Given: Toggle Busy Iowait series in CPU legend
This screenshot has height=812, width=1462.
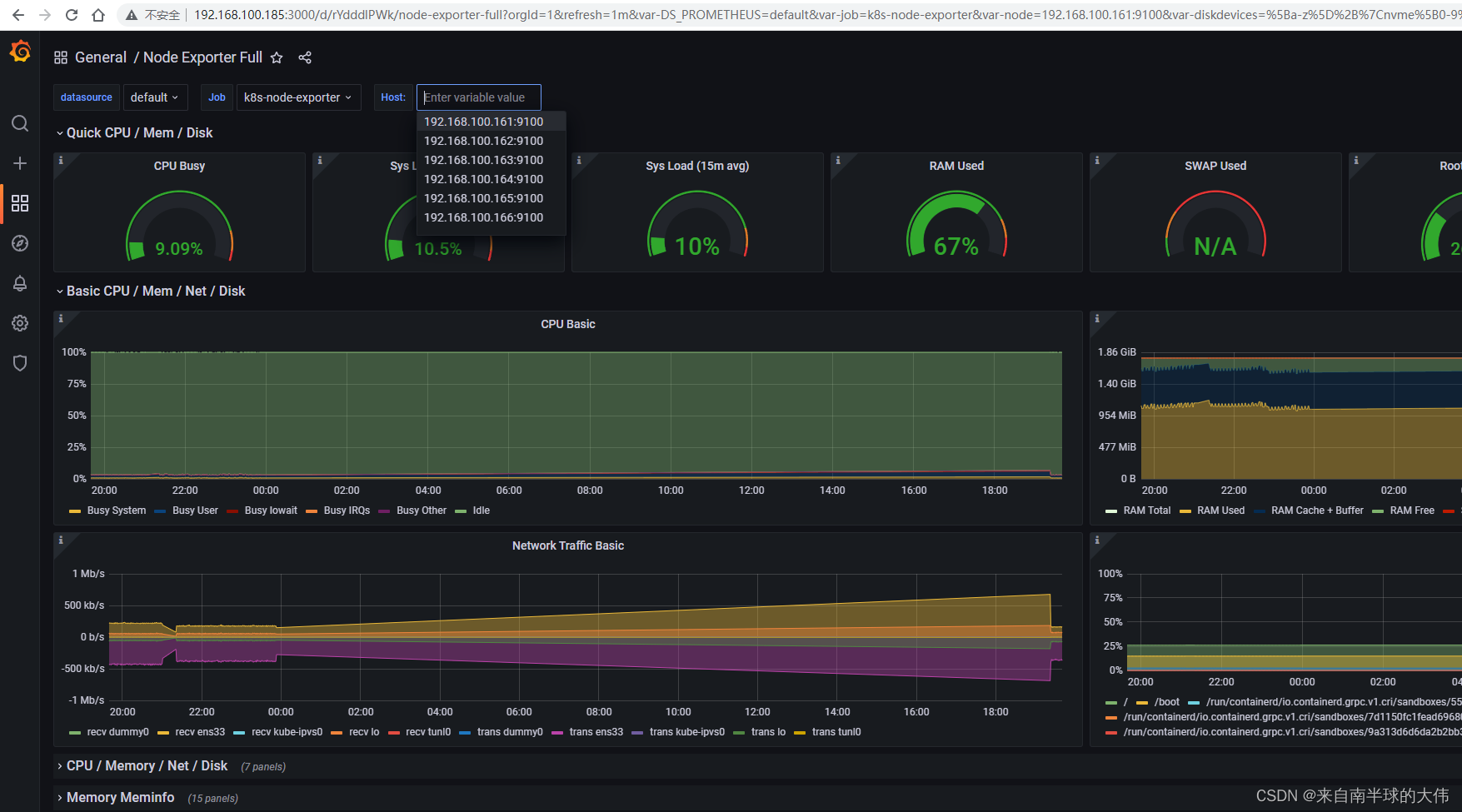Looking at the screenshot, I should pyautogui.click(x=271, y=511).
